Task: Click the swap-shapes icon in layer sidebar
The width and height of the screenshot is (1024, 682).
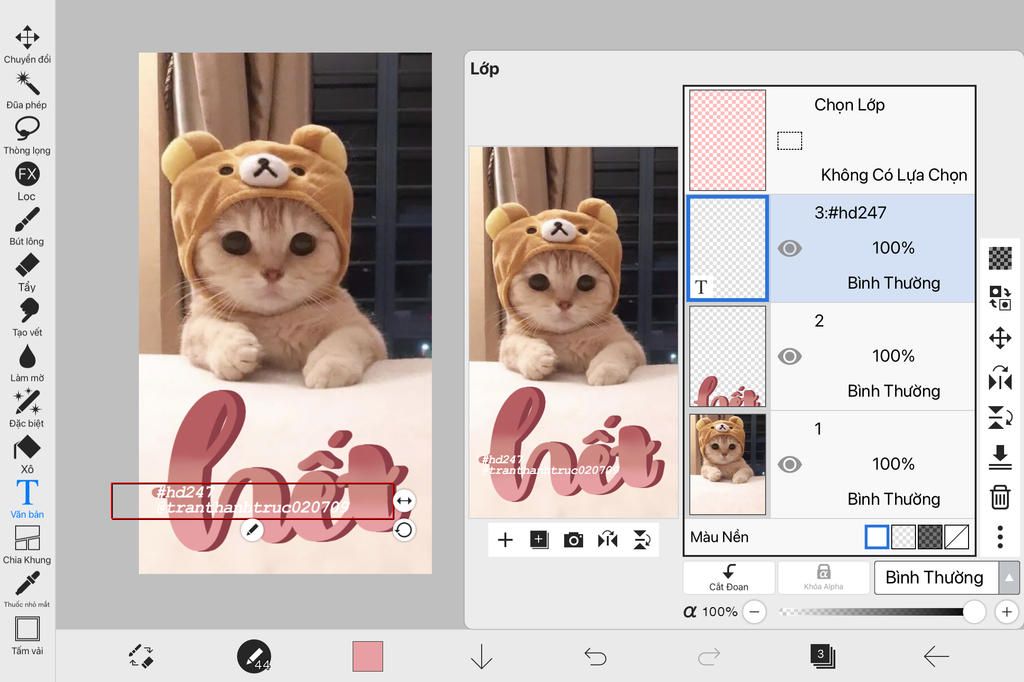Action: (x=1000, y=298)
